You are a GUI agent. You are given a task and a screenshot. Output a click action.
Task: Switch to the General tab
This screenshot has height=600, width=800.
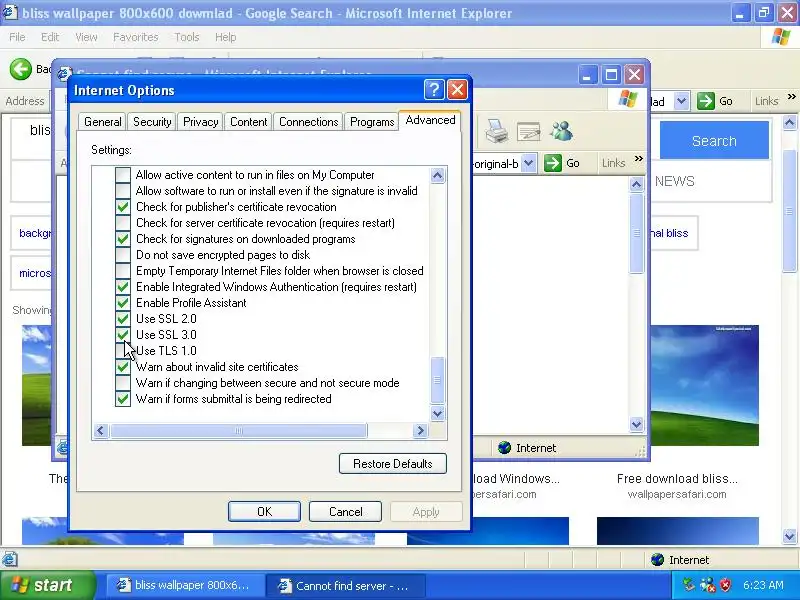tap(103, 122)
